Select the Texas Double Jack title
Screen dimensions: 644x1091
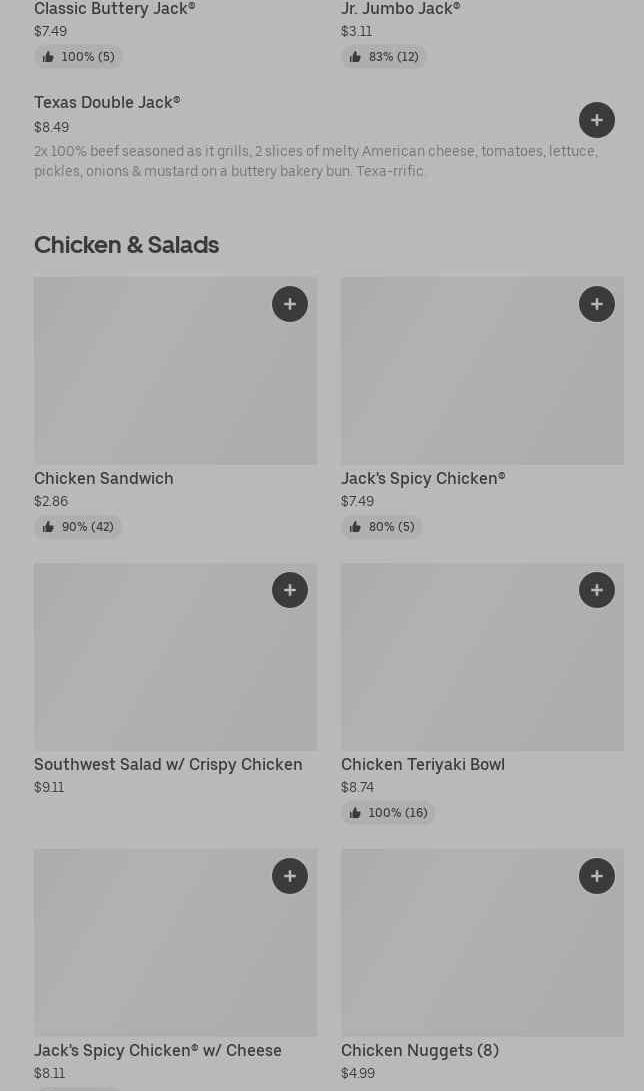coord(107,102)
